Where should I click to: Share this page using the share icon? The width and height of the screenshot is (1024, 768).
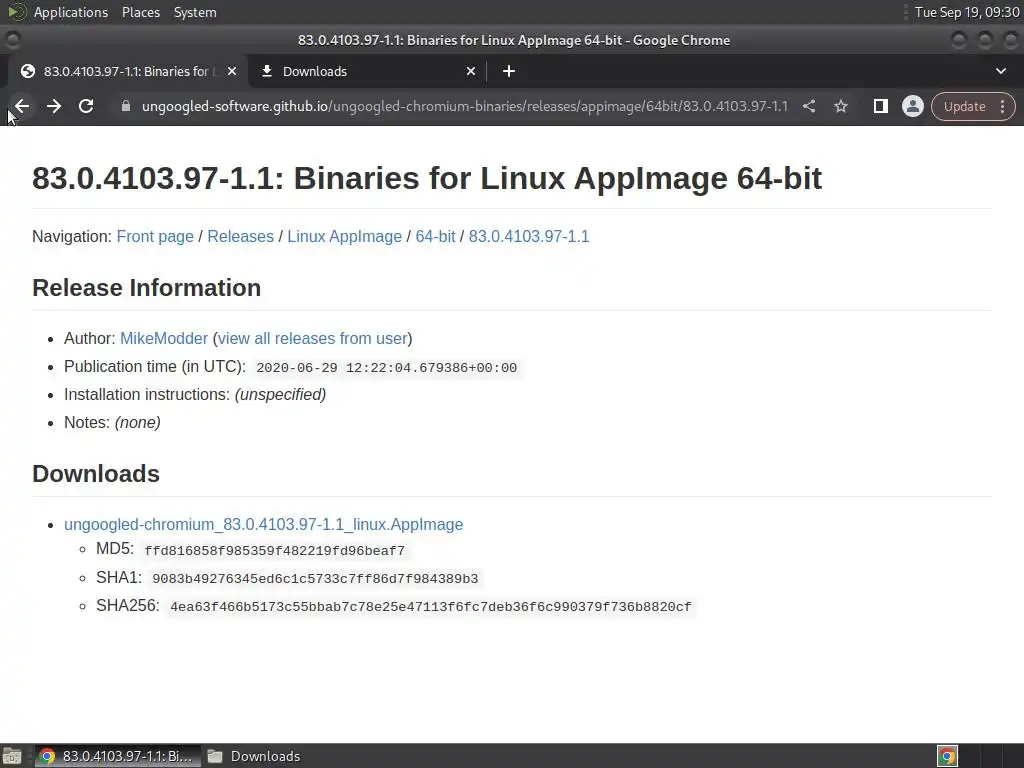click(808, 106)
